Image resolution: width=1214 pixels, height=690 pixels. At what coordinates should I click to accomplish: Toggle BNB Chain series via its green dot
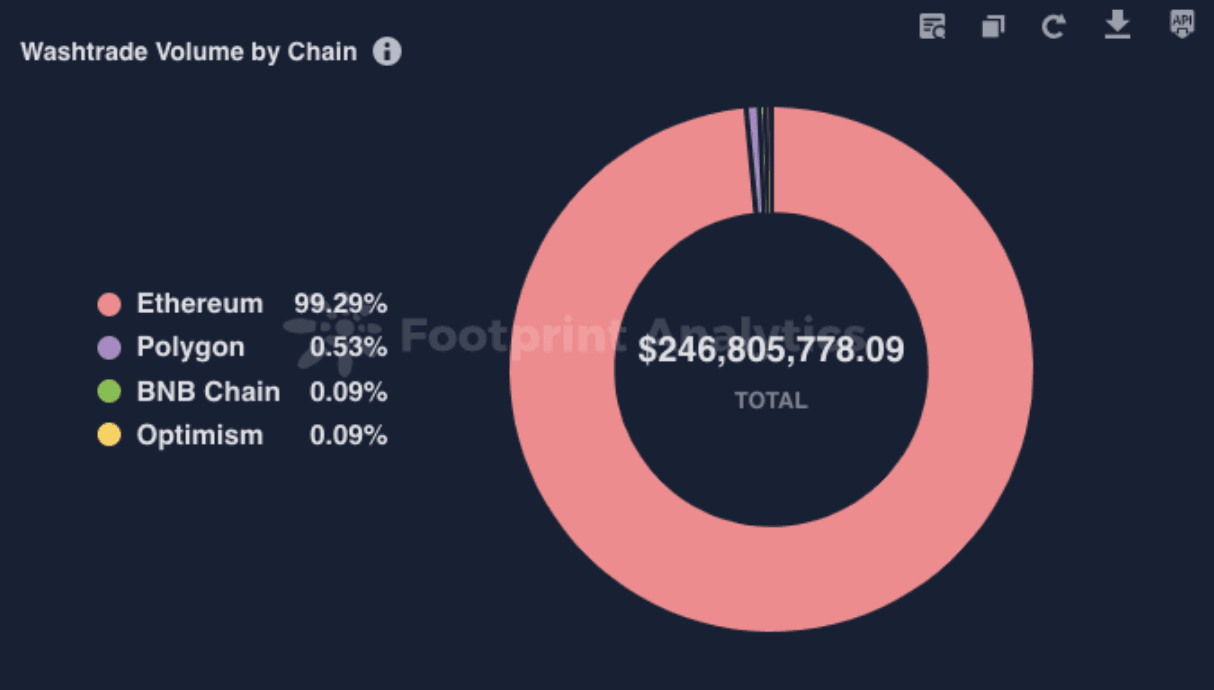(109, 392)
